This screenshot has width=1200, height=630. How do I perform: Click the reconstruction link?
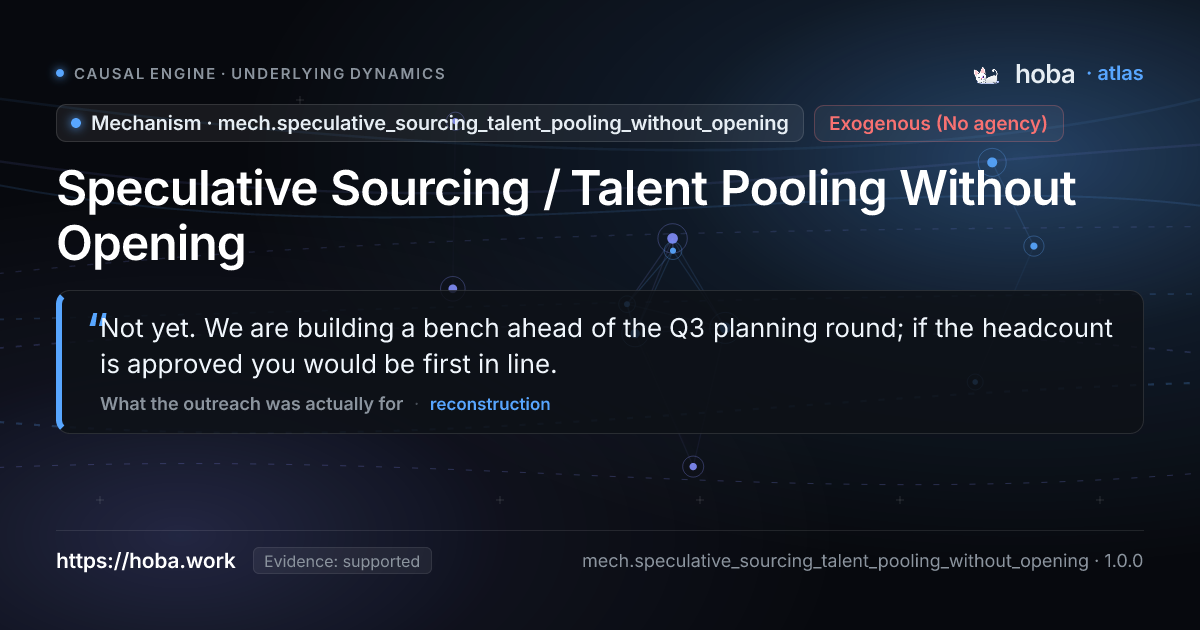[x=490, y=404]
